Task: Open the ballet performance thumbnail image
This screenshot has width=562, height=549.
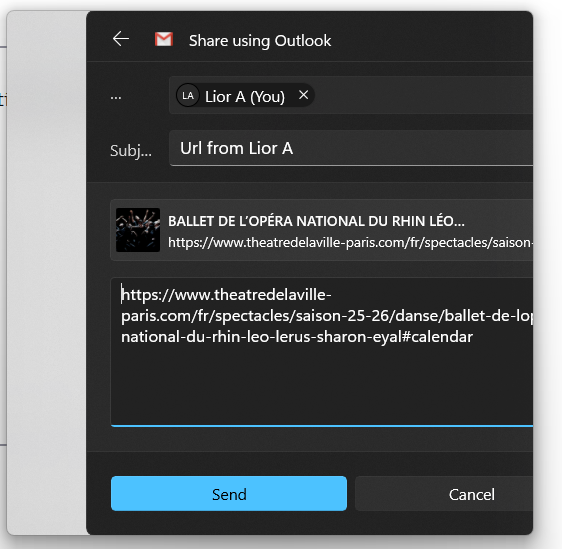Action: click(x=138, y=230)
